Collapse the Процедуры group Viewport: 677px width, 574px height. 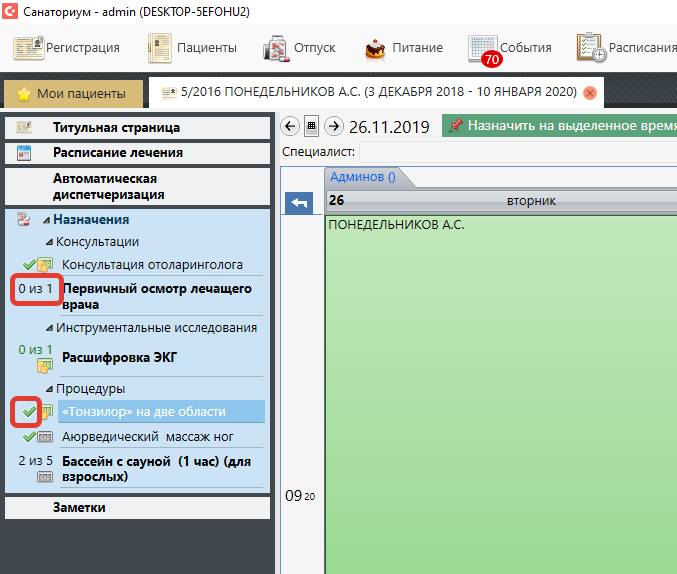(49, 388)
